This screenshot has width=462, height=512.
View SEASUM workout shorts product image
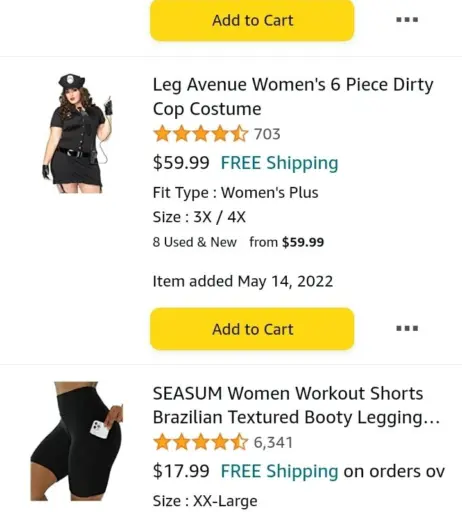77,441
